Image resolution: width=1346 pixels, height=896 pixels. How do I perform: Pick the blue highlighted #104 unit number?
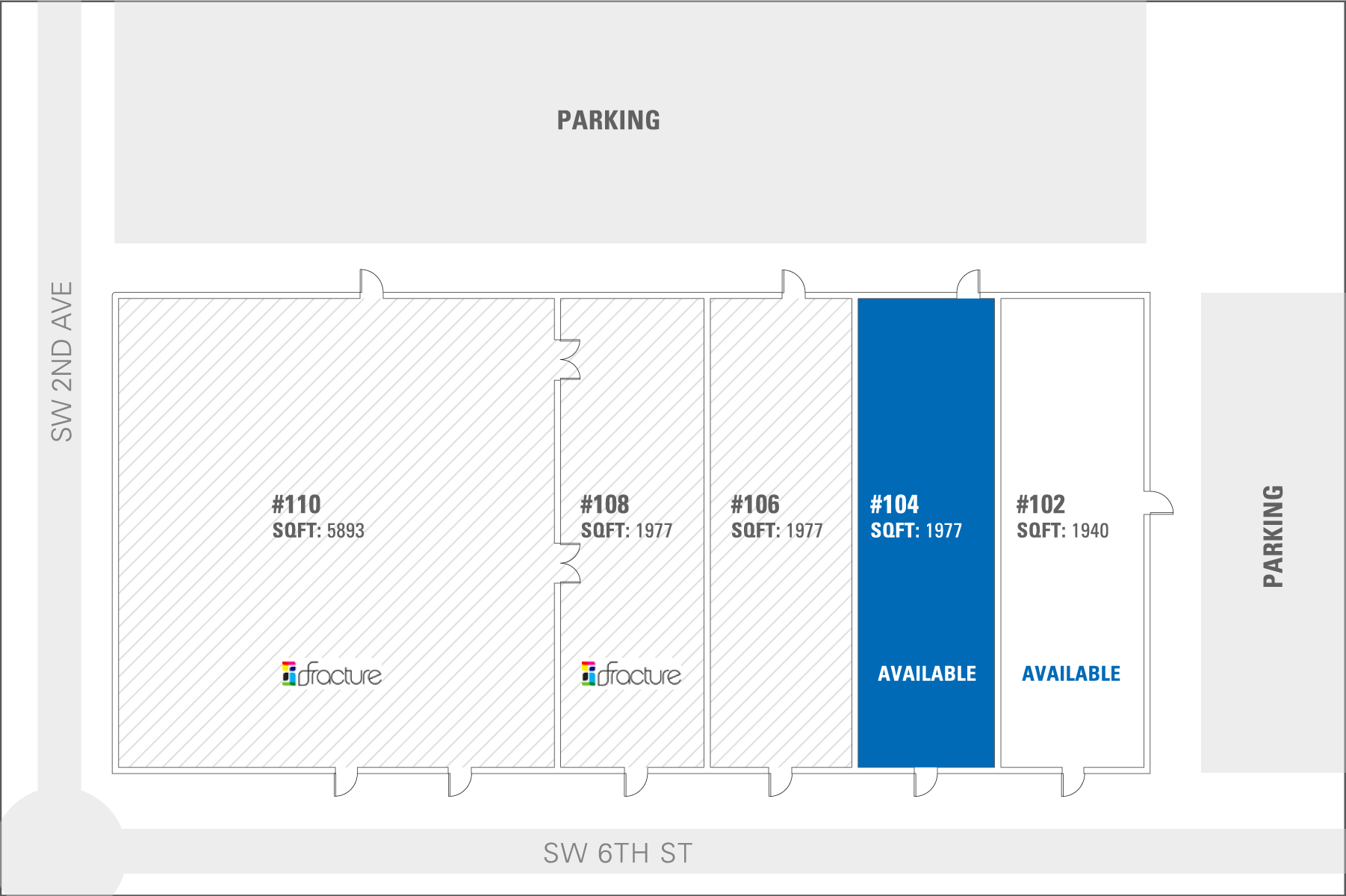pyautogui.click(x=894, y=505)
